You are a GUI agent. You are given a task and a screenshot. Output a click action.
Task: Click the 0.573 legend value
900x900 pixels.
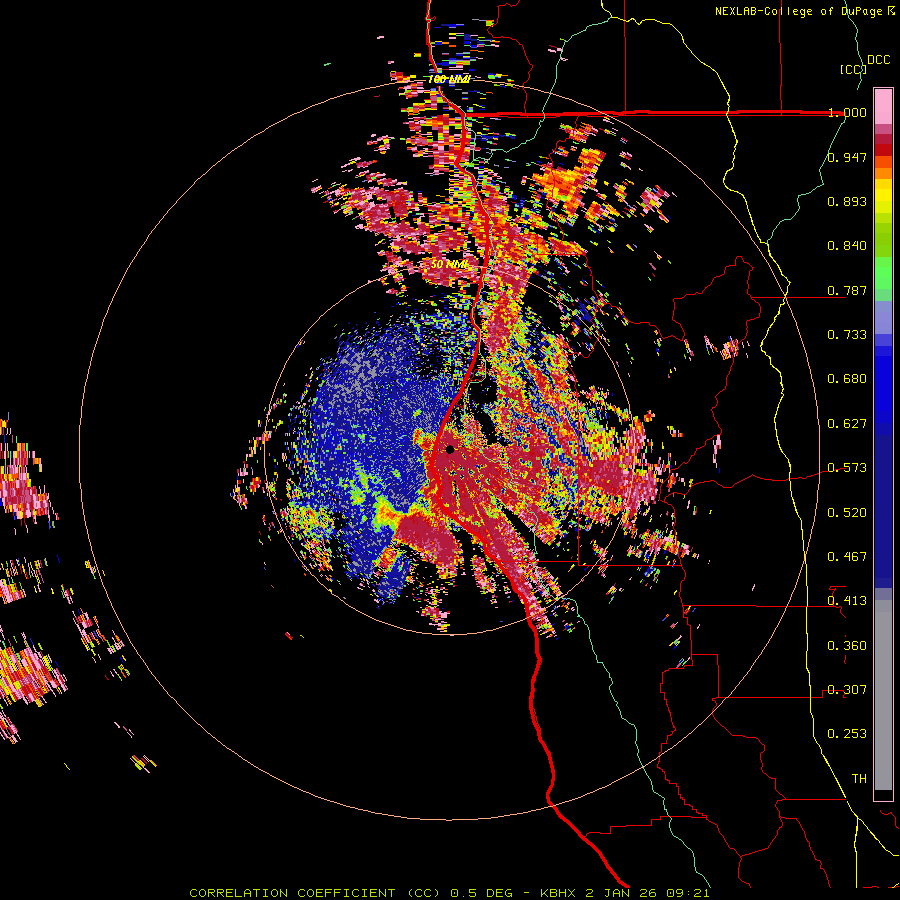click(847, 468)
